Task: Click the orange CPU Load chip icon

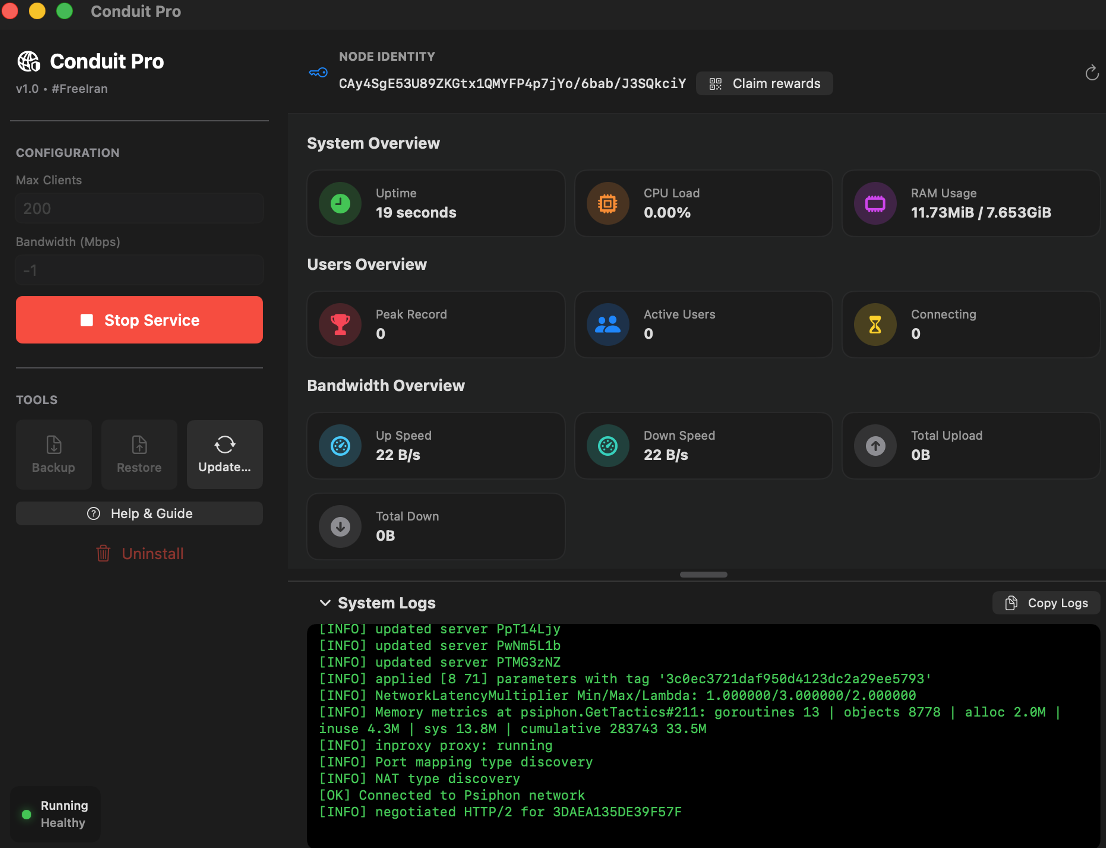Action: 607,203
